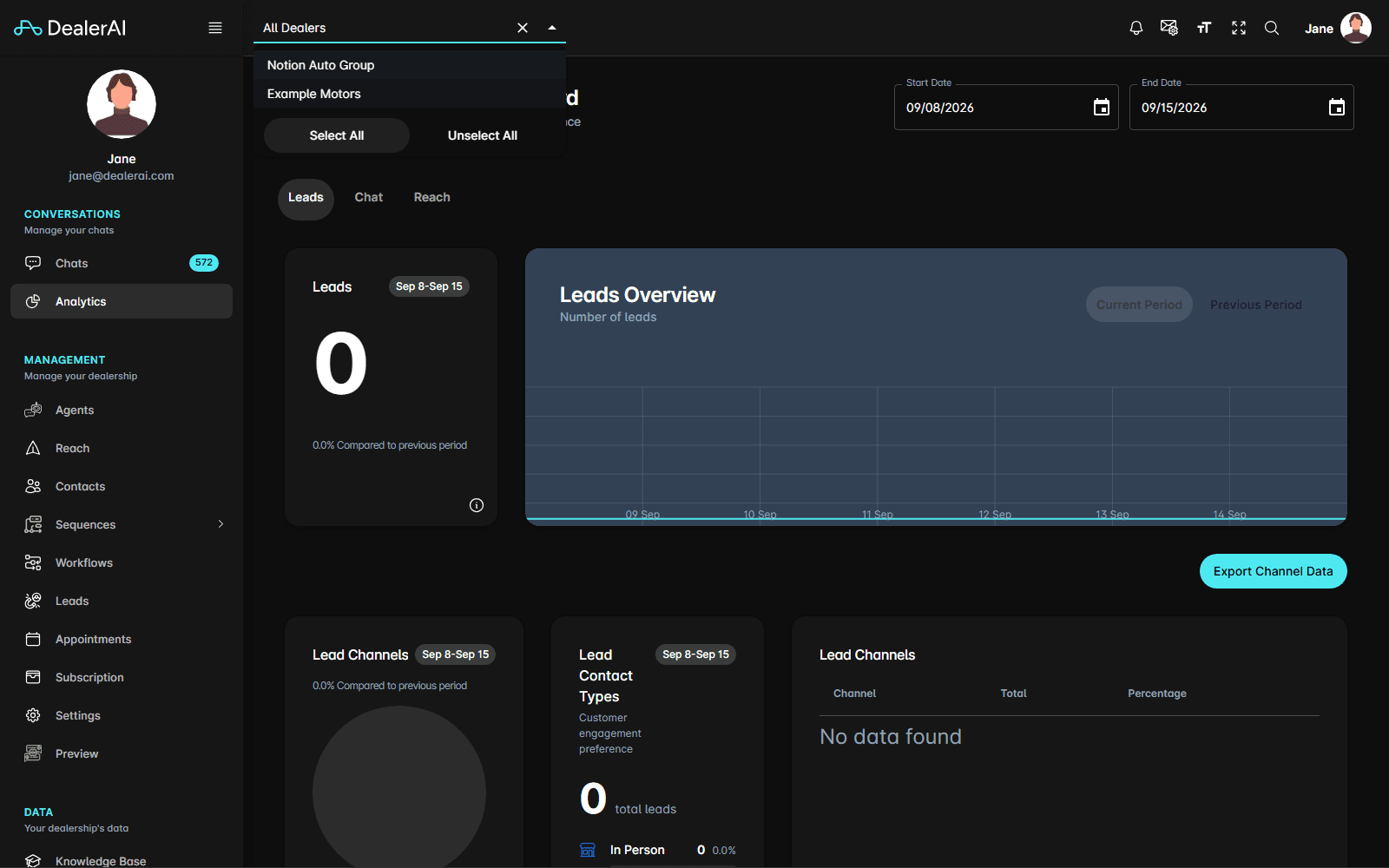The height and width of the screenshot is (868, 1389).
Task: Click the Percentage column header
Action: (1157, 694)
